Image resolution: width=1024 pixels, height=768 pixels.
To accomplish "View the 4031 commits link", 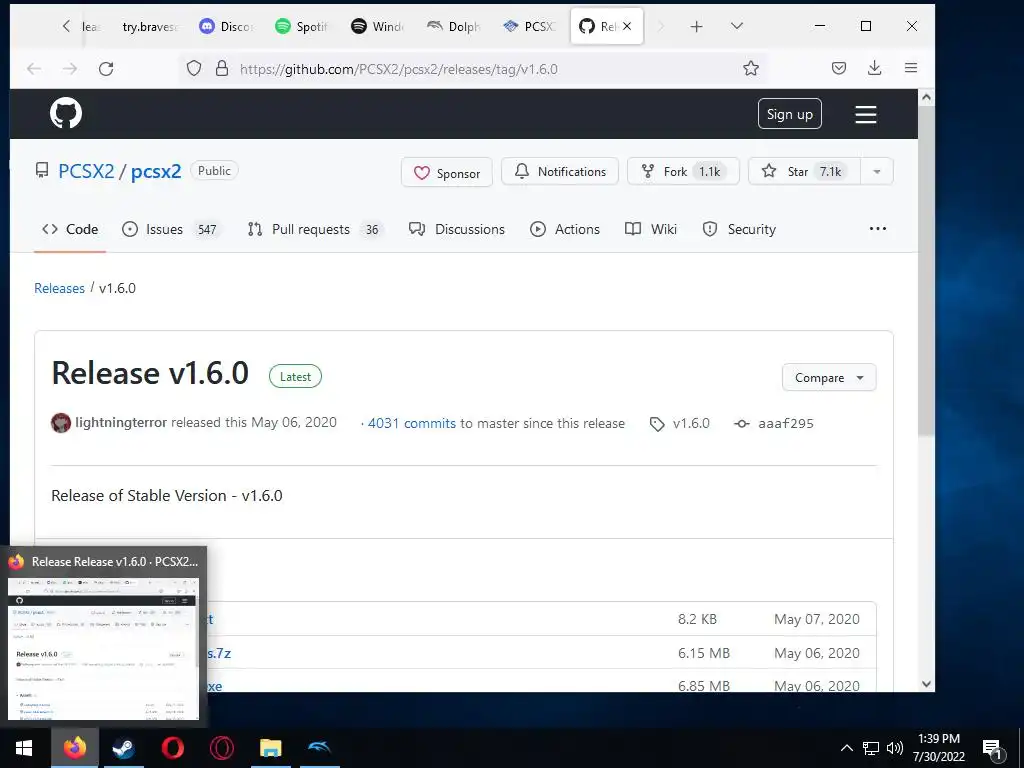I will point(411,423).
